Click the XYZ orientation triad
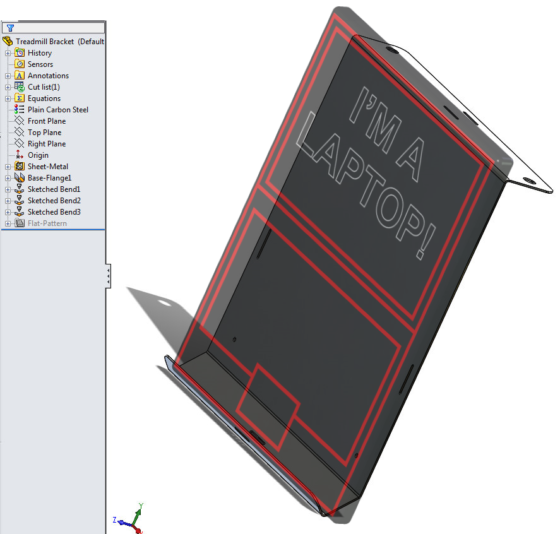The image size is (560, 534). (x=130, y=519)
